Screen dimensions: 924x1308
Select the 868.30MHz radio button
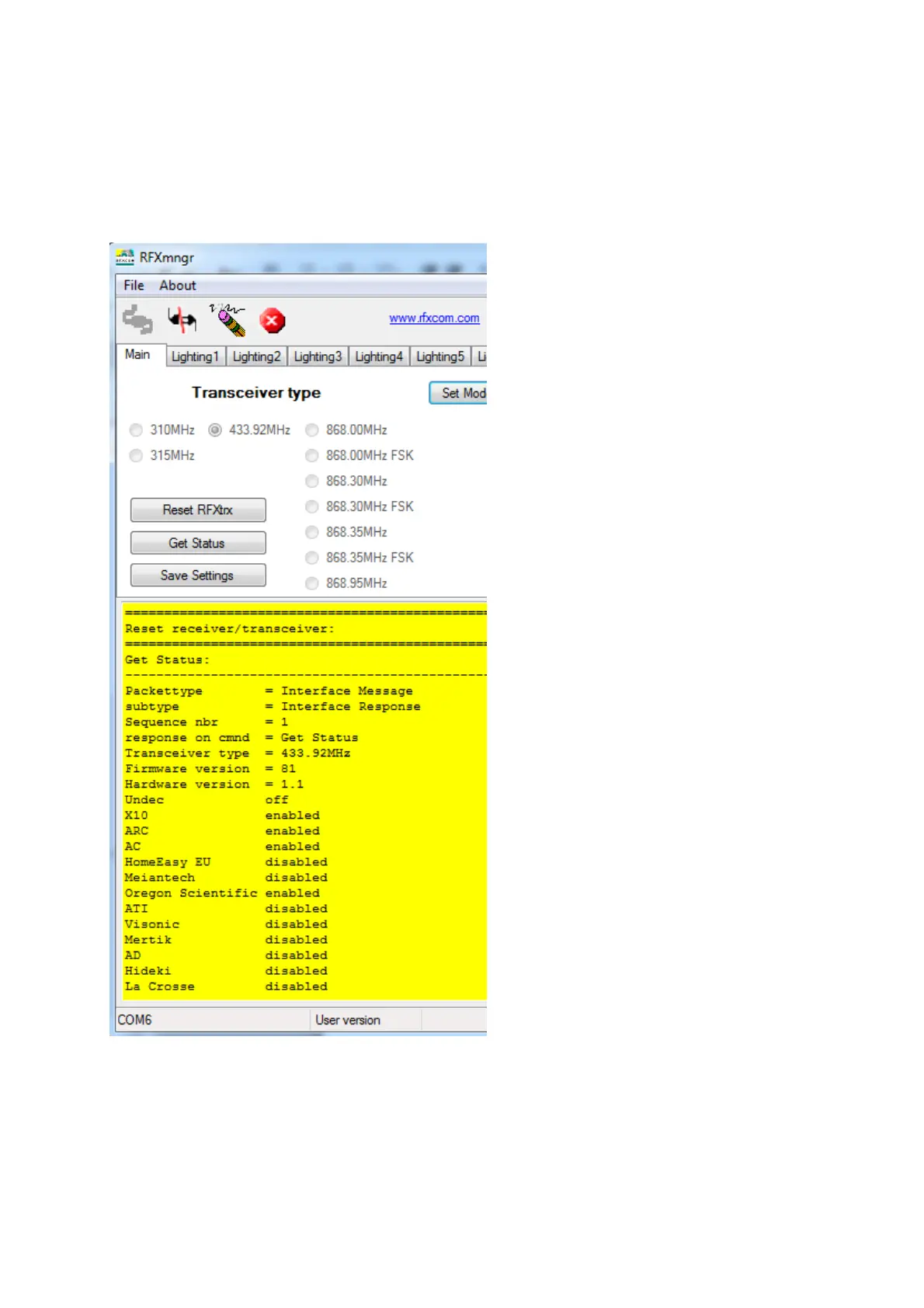(312, 482)
